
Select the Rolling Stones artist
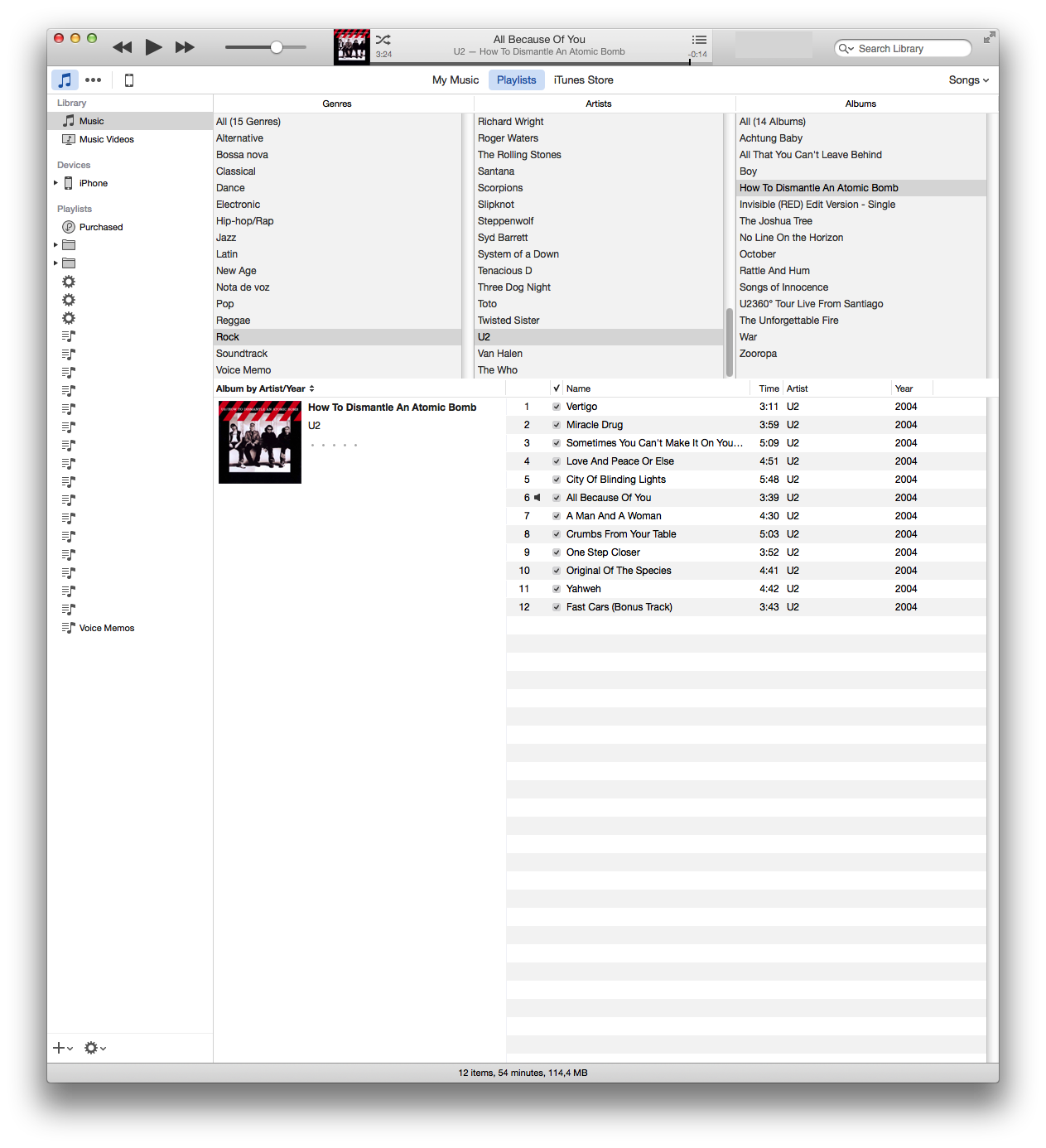[600, 155]
